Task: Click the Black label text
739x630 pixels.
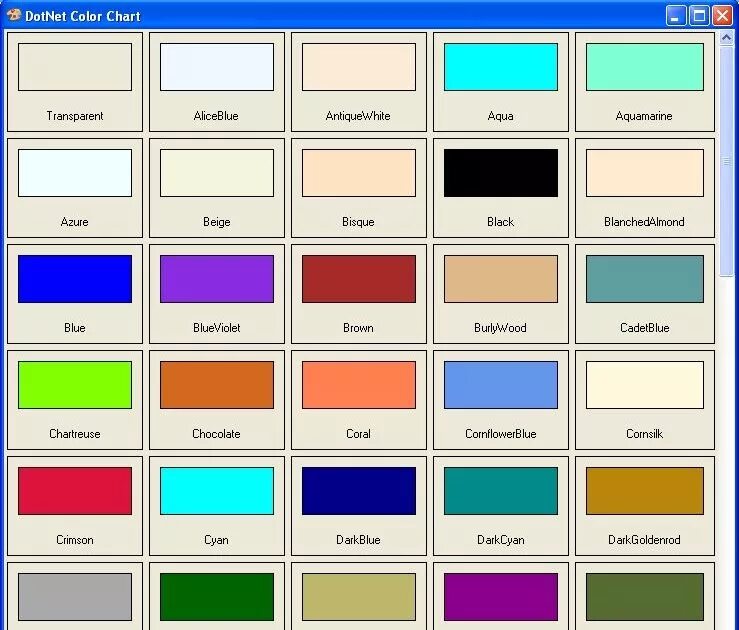Action: click(501, 222)
